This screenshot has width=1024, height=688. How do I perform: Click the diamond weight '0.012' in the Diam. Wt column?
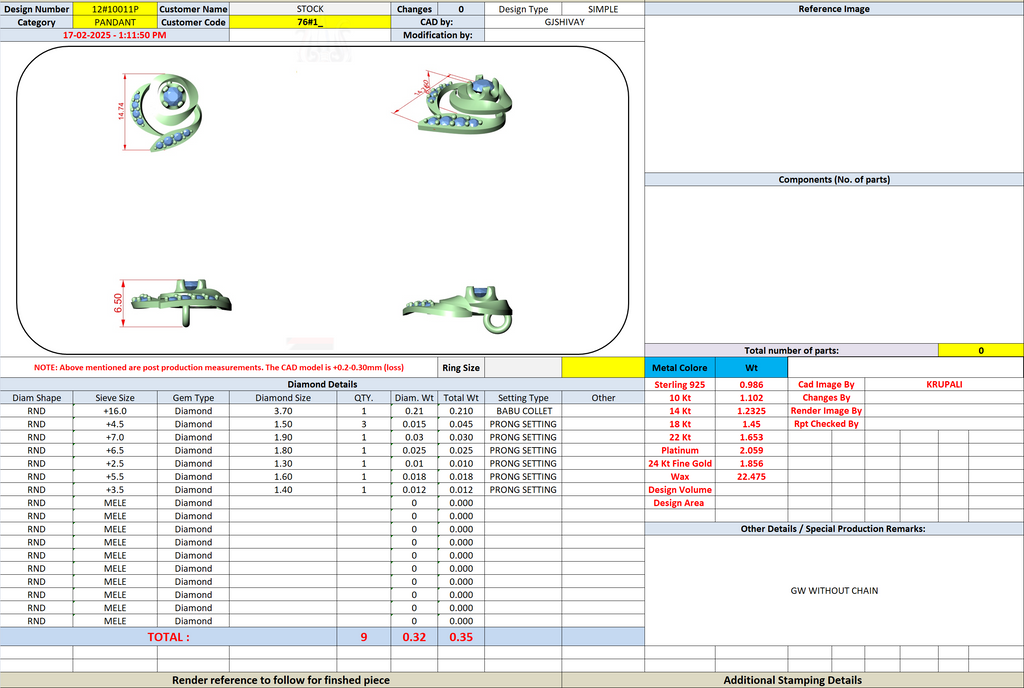pyautogui.click(x=414, y=490)
